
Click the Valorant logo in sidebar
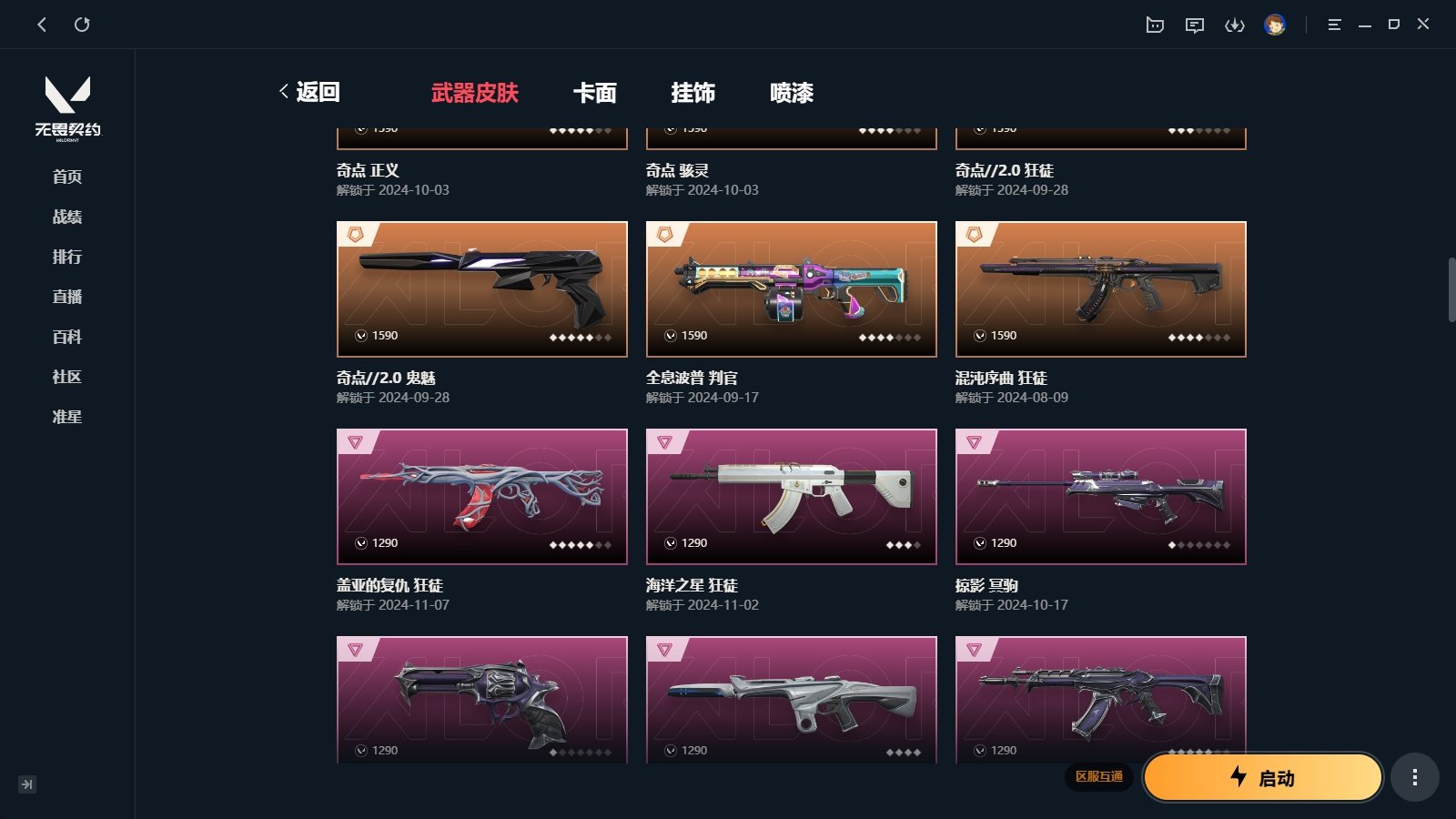pos(68,107)
